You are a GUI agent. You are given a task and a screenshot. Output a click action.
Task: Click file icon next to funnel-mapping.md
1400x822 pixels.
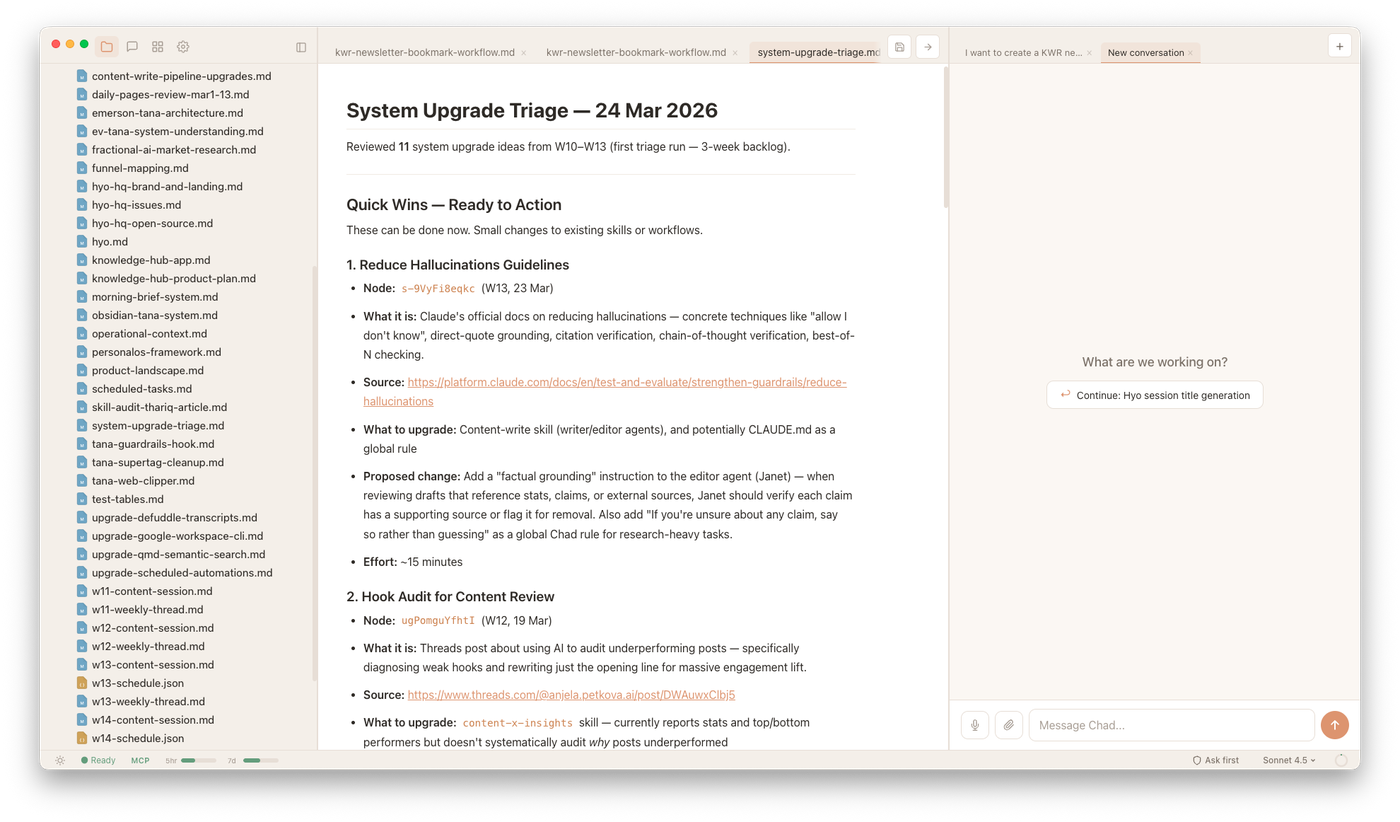[82, 168]
